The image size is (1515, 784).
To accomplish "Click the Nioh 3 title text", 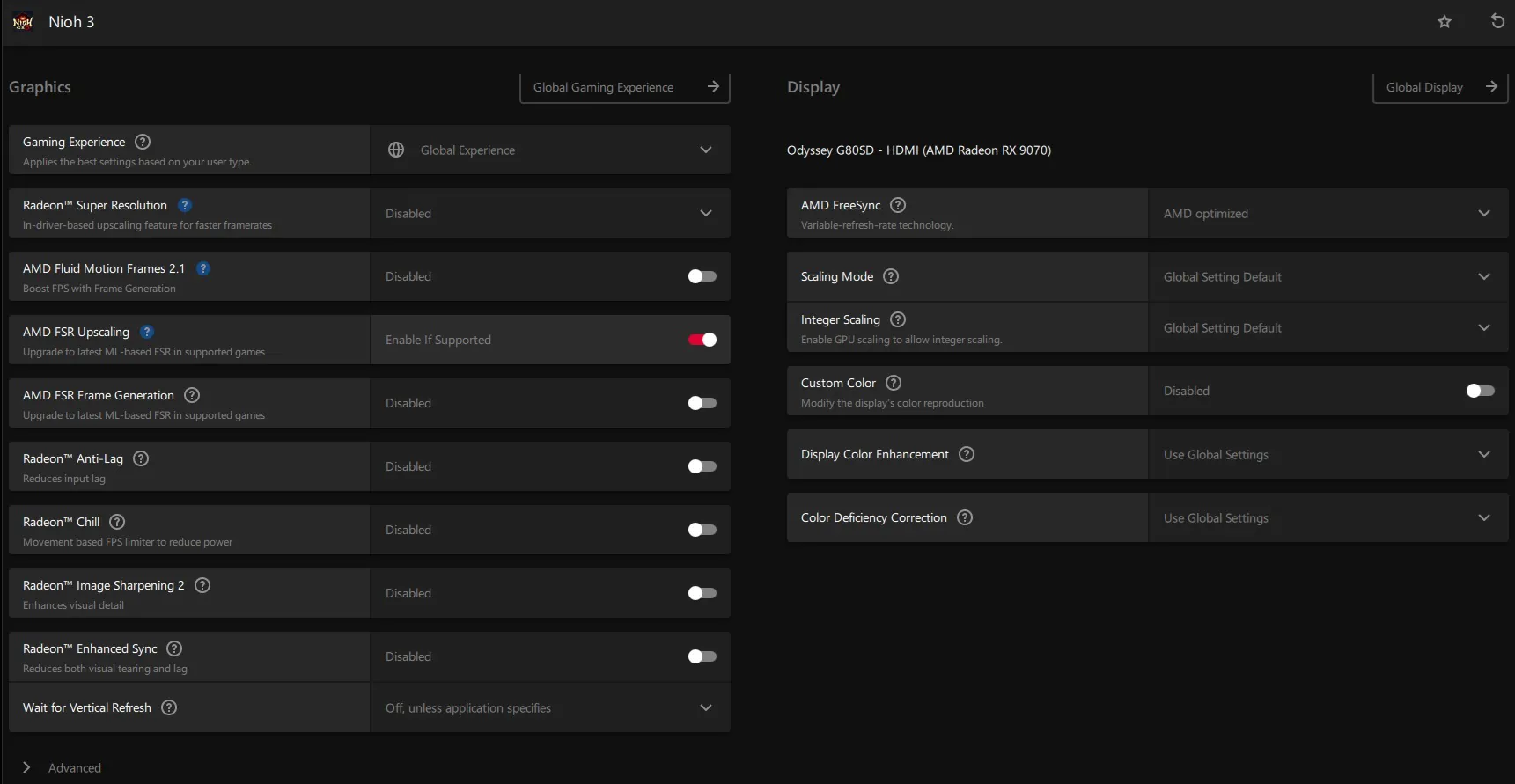I will (71, 22).
